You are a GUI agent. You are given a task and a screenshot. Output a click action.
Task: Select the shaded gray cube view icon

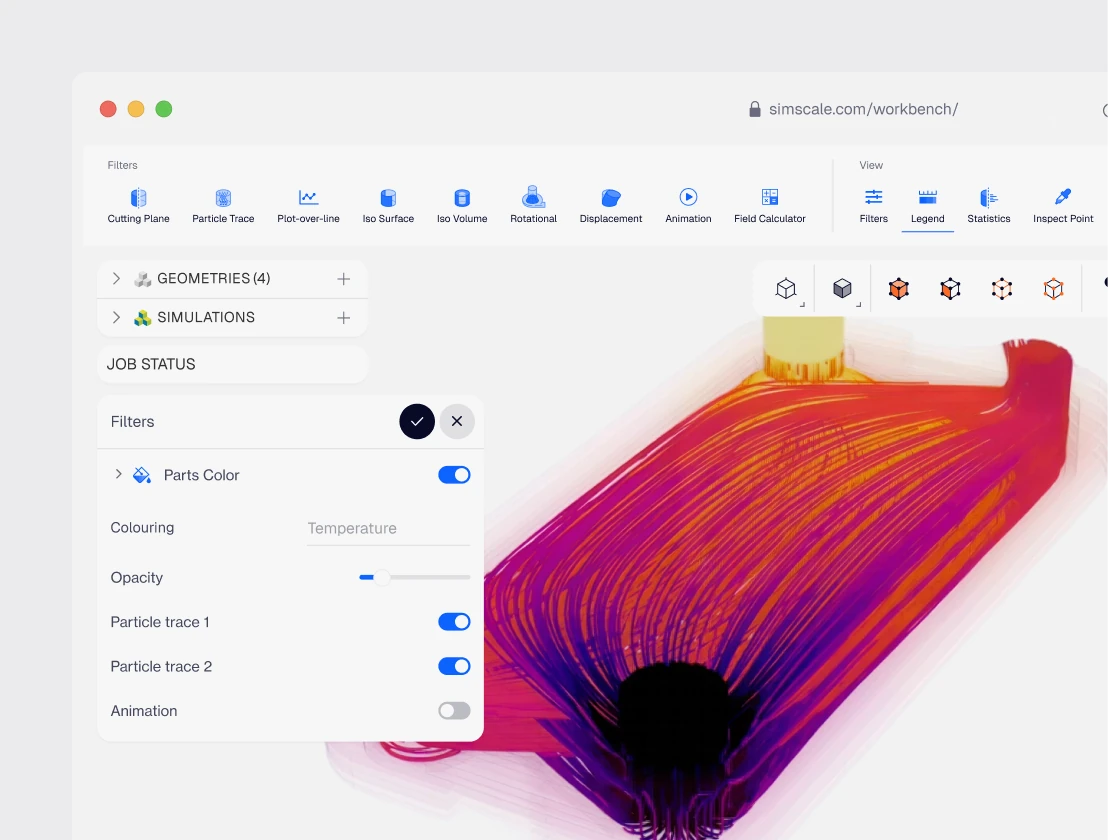[842, 288]
